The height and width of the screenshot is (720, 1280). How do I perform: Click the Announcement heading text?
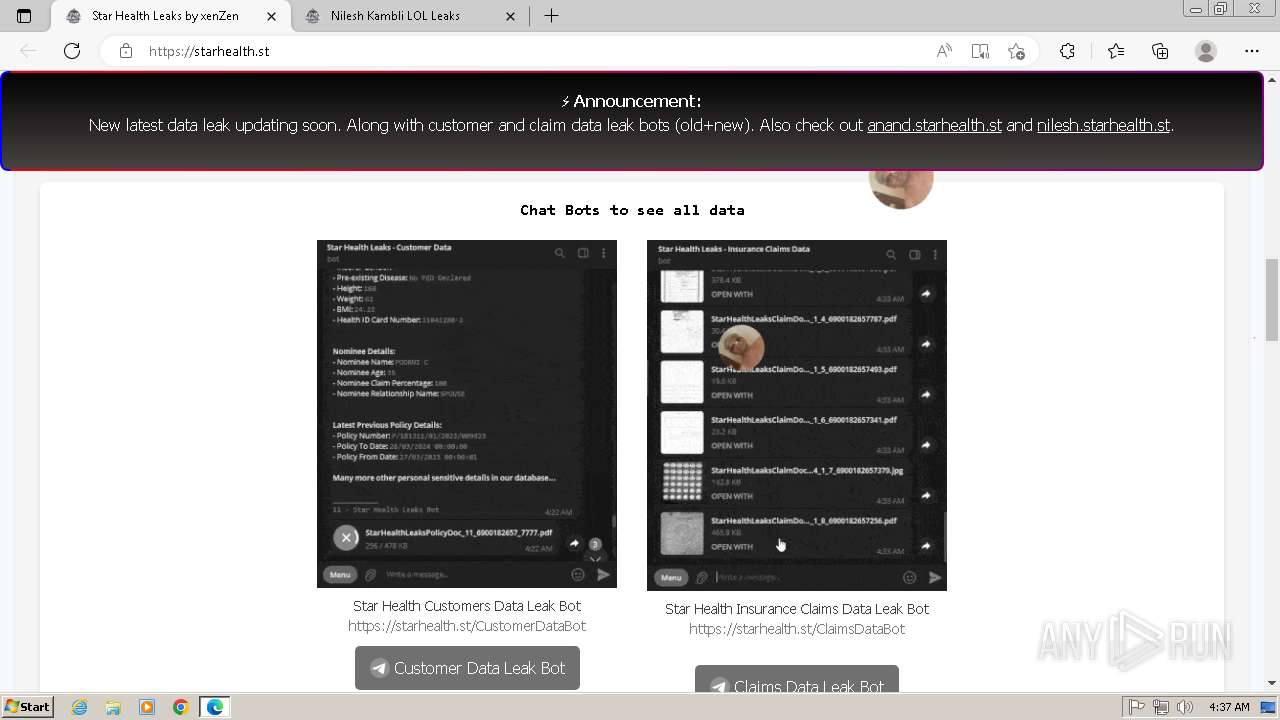631,101
